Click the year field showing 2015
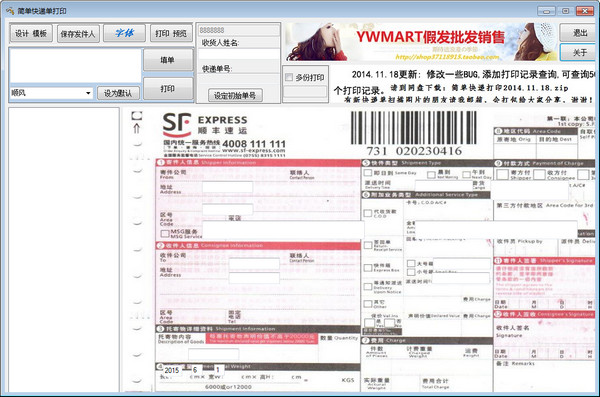The image size is (600, 397). 173,370
